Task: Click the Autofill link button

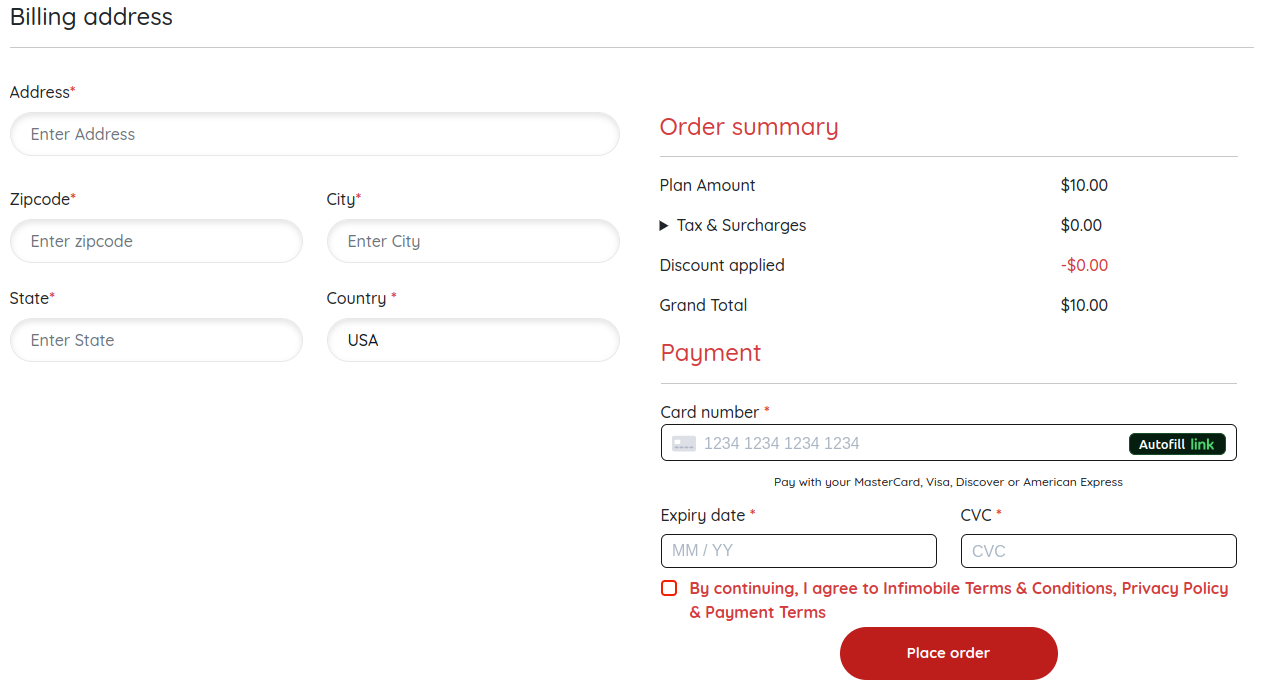Action: [x=1177, y=444]
